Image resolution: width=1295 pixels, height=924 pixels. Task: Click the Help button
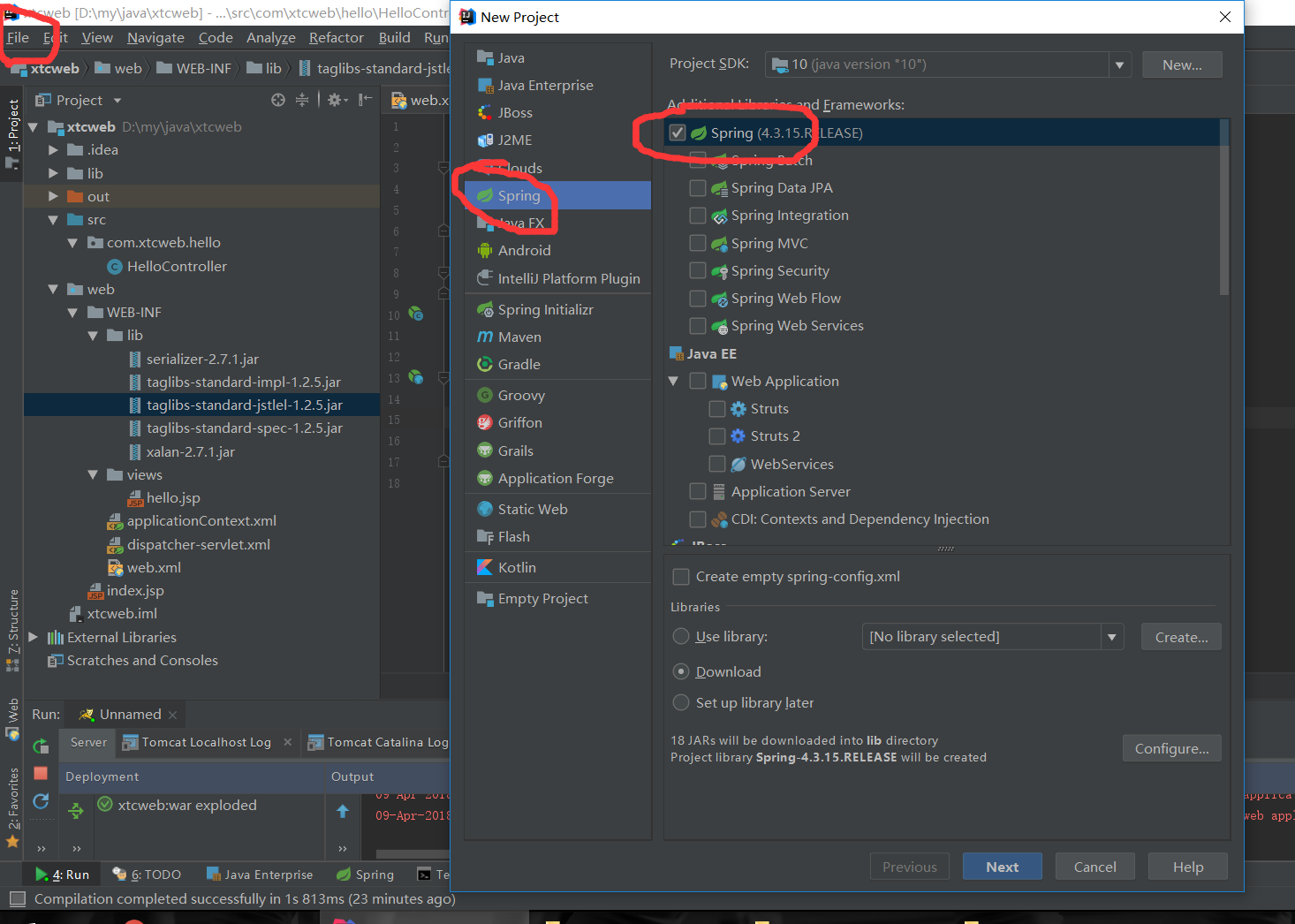[x=1187, y=867]
